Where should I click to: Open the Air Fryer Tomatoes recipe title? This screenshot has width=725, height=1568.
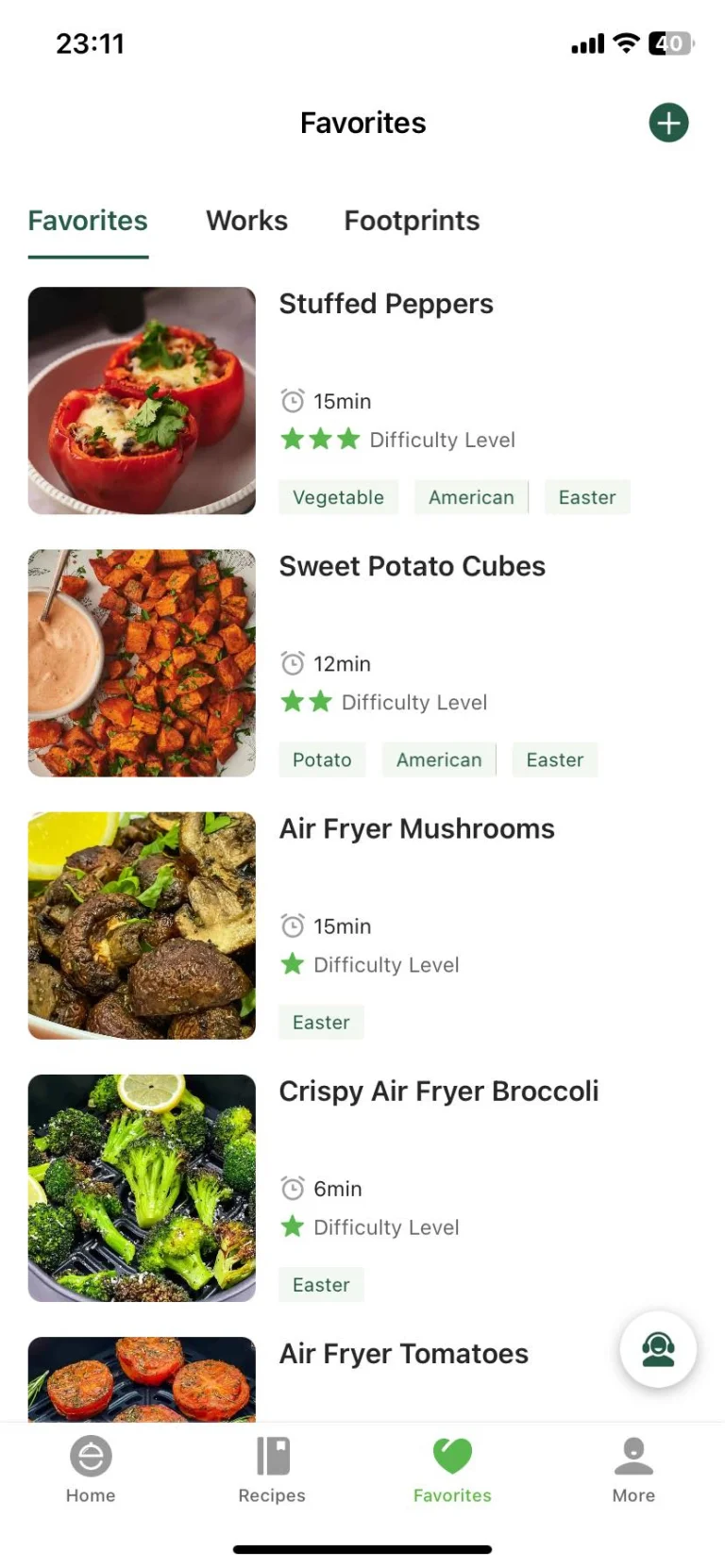[x=403, y=1354]
